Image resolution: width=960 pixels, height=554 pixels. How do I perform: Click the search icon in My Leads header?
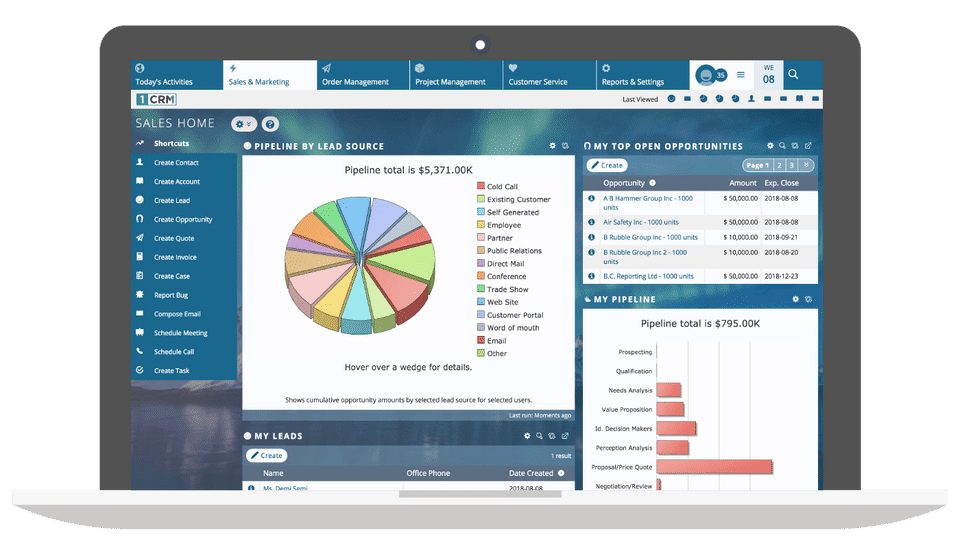(539, 436)
